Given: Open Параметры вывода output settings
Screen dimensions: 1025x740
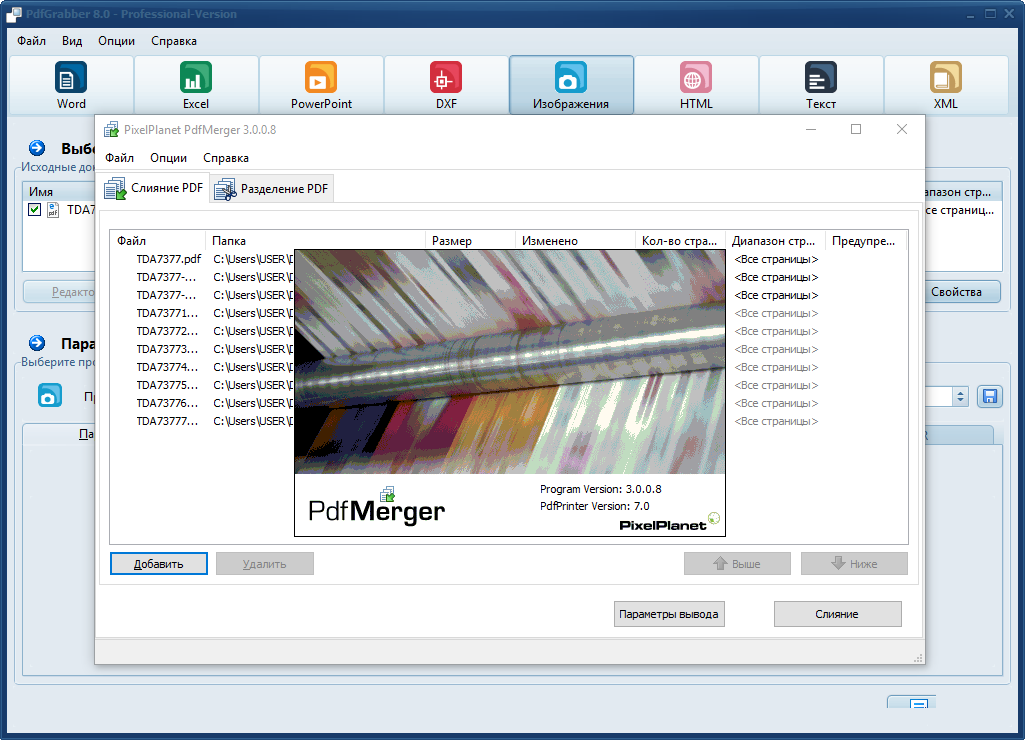Looking at the screenshot, I should [669, 614].
